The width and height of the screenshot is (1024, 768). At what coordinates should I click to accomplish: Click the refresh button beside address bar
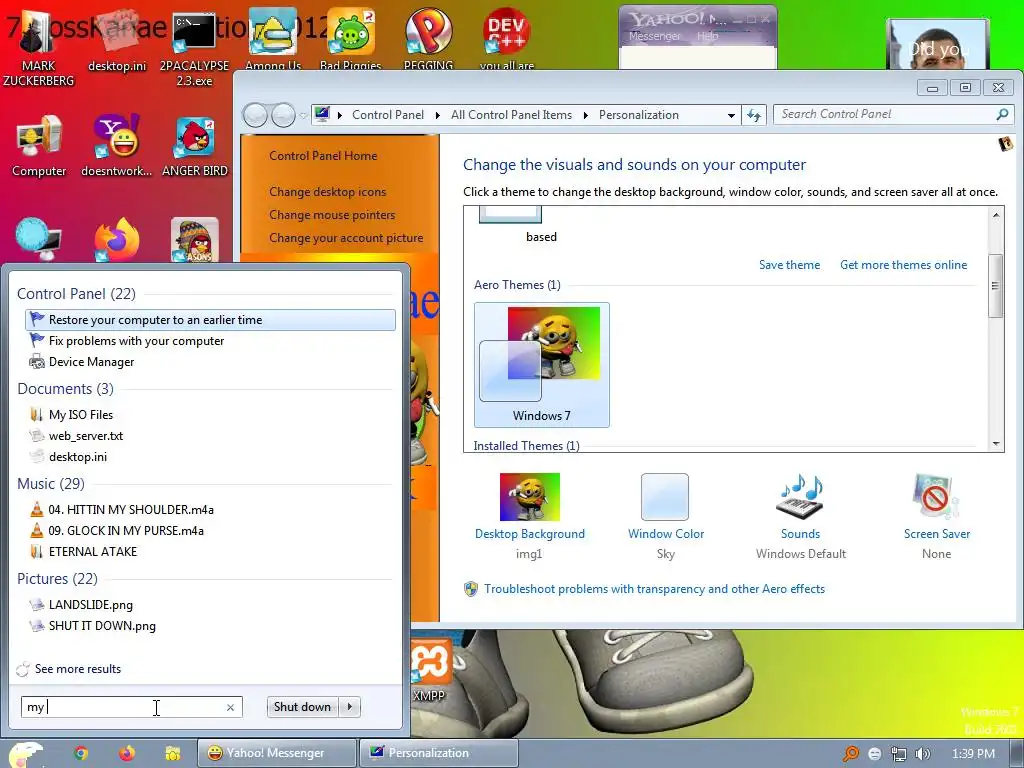pos(754,115)
